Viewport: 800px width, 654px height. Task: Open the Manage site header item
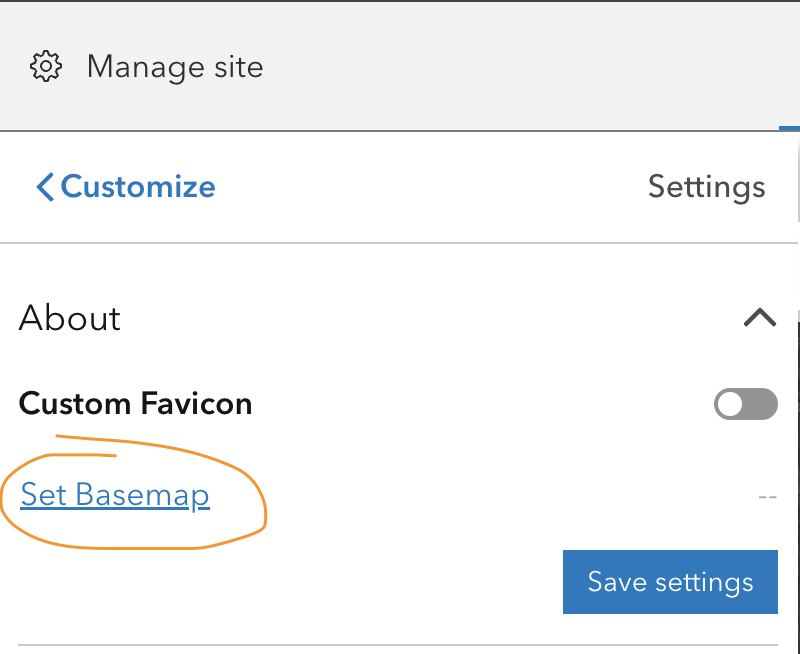[x=146, y=67]
